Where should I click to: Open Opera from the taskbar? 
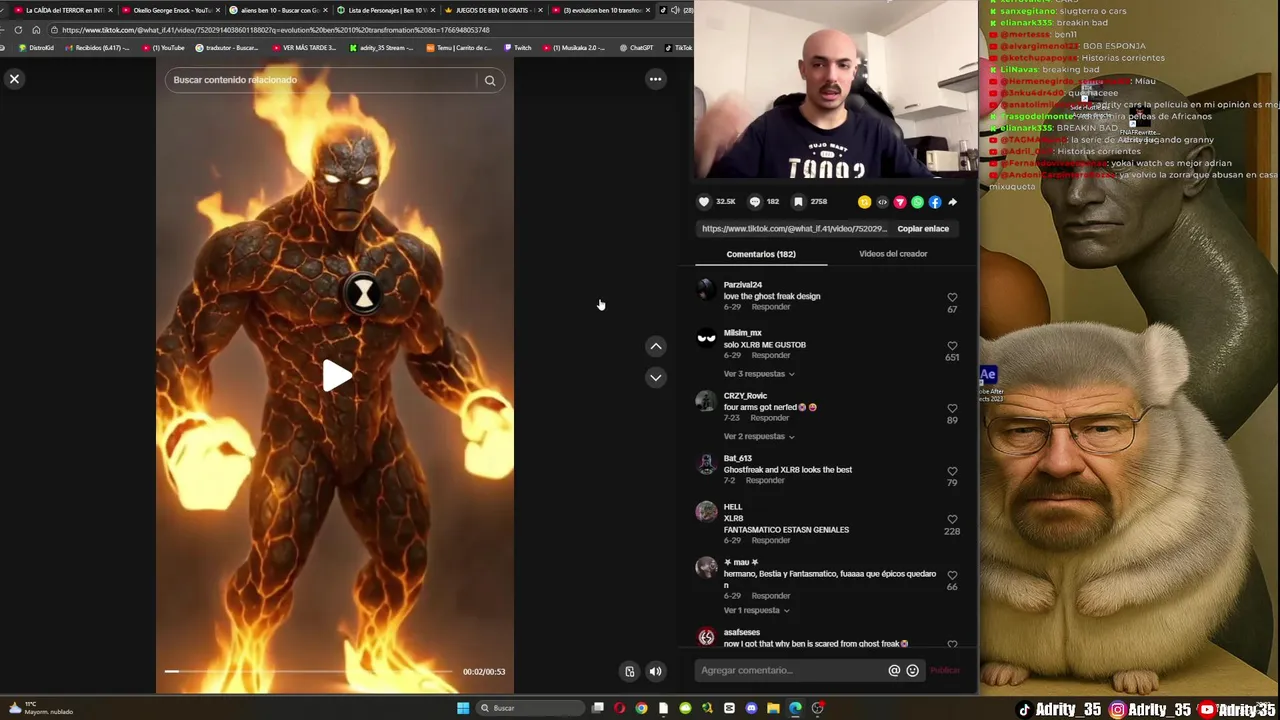point(620,708)
